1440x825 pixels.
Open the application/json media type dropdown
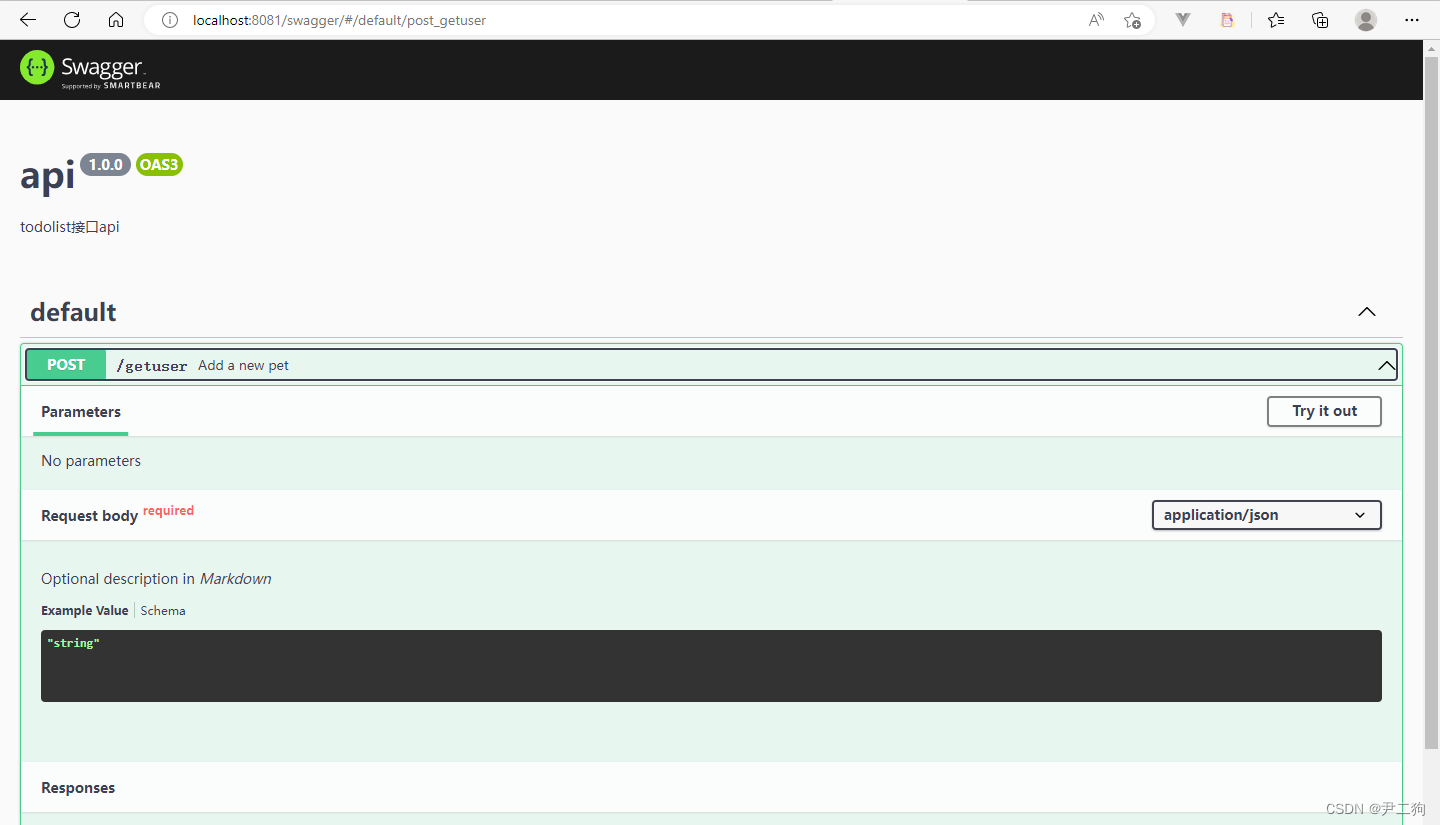1266,514
